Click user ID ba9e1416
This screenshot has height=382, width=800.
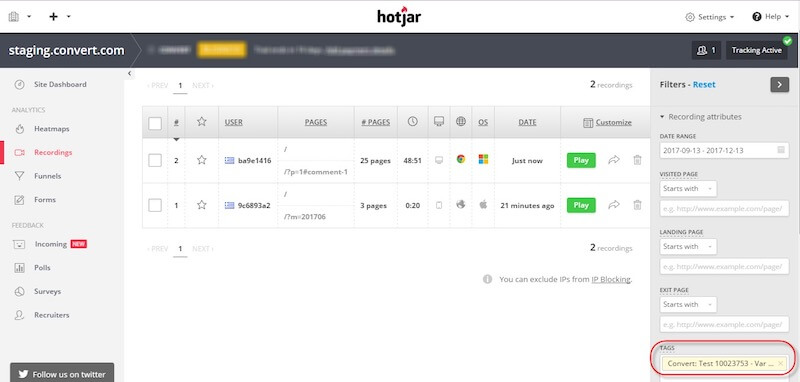pos(255,161)
